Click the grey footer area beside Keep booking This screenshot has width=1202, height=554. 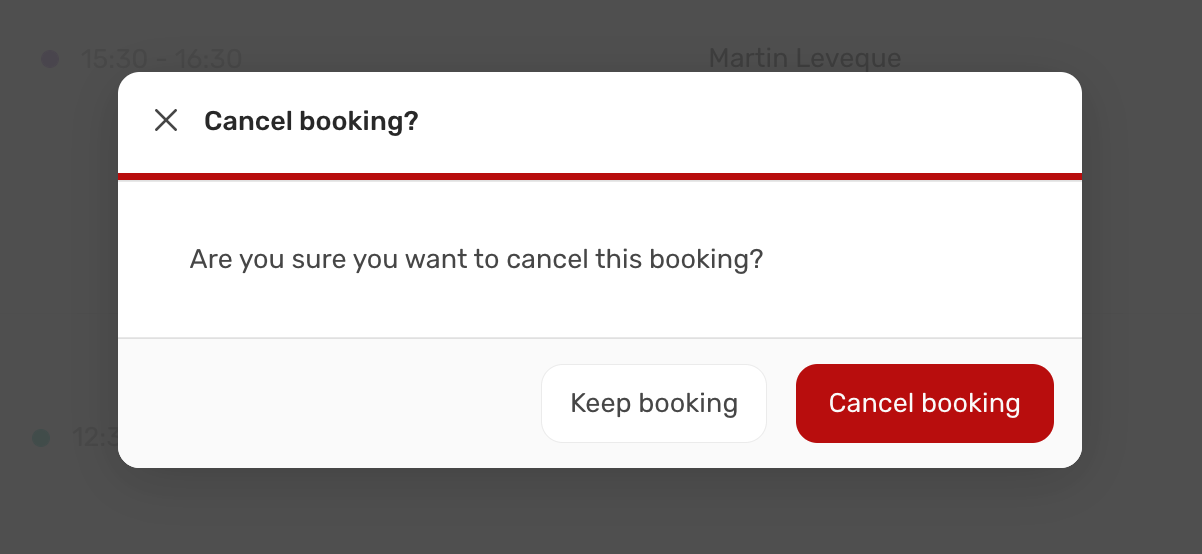point(330,403)
